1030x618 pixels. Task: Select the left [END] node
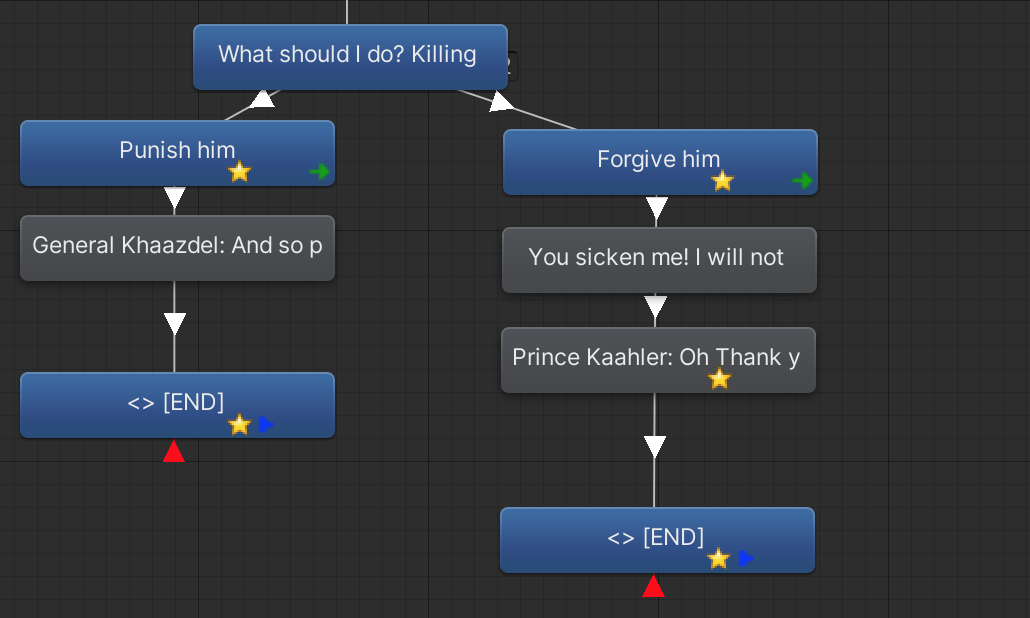(177, 405)
